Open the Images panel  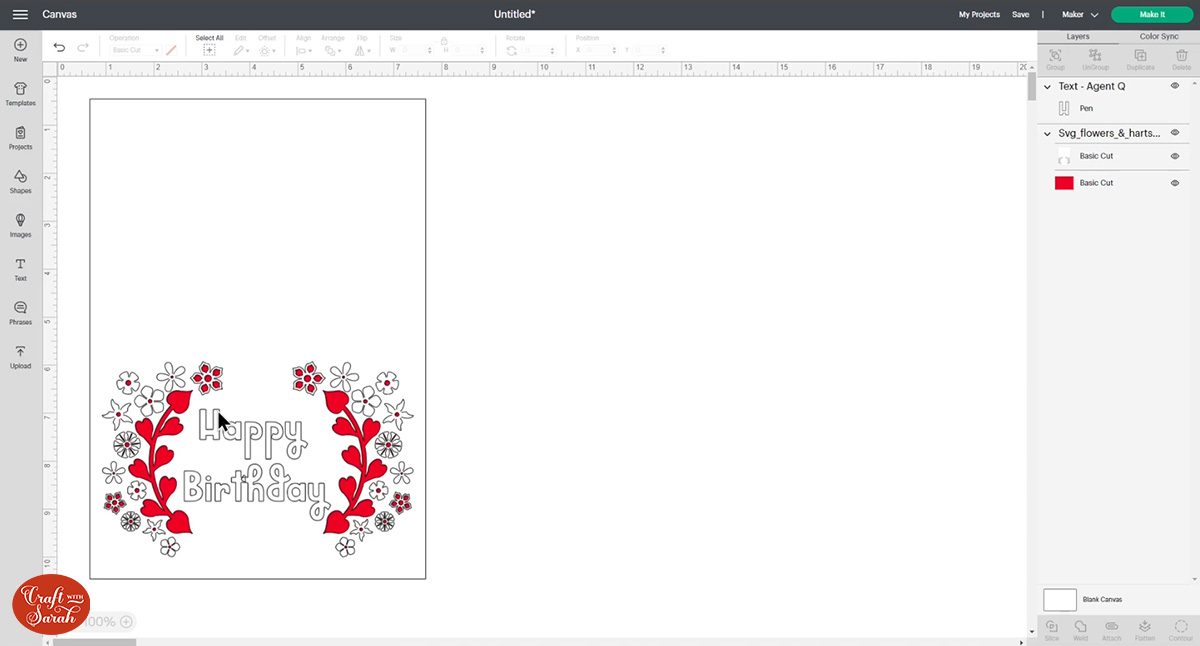[x=20, y=227]
